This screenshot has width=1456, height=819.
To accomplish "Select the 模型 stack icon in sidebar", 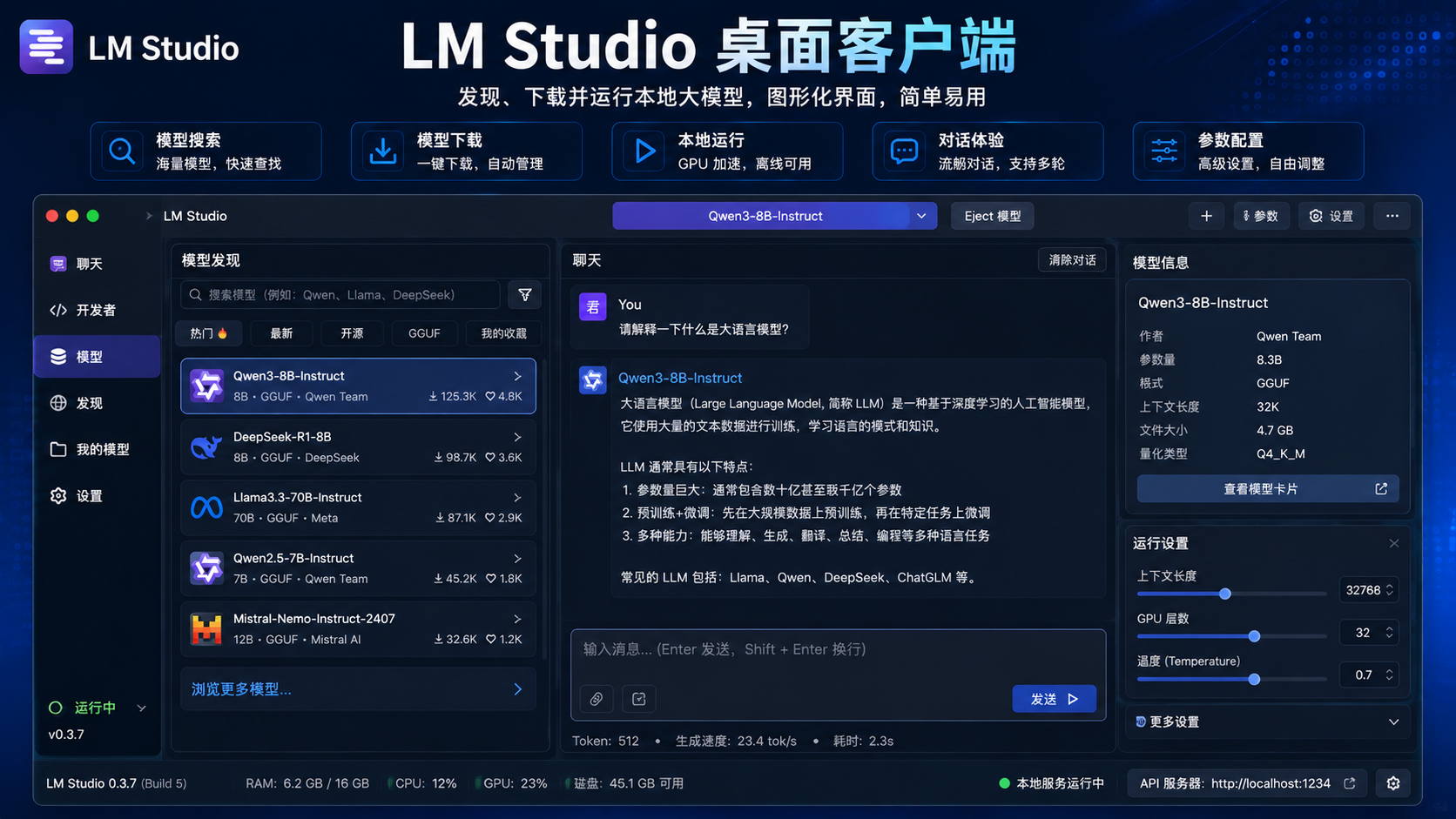I will pyautogui.click(x=58, y=357).
